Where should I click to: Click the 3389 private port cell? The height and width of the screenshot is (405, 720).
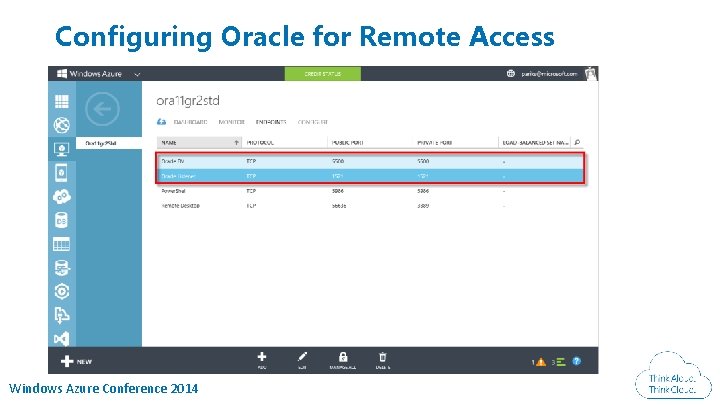pyautogui.click(x=423, y=206)
